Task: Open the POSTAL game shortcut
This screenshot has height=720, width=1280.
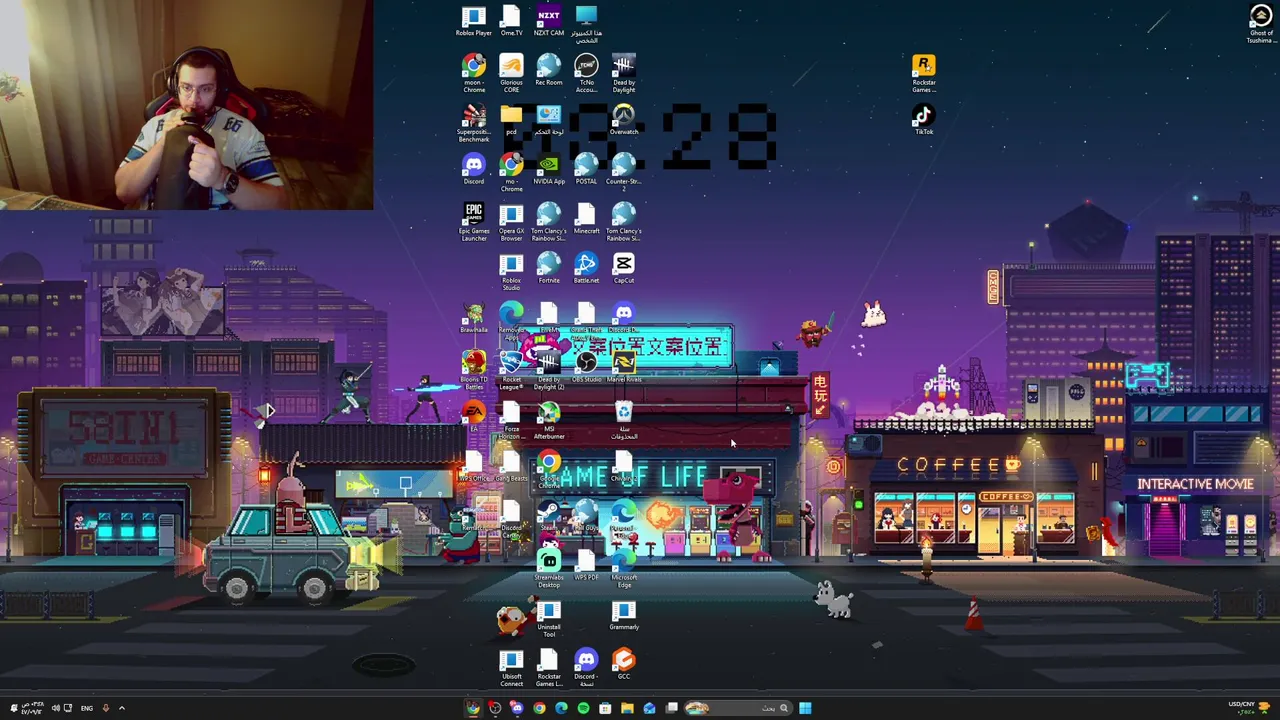Action: point(586,169)
